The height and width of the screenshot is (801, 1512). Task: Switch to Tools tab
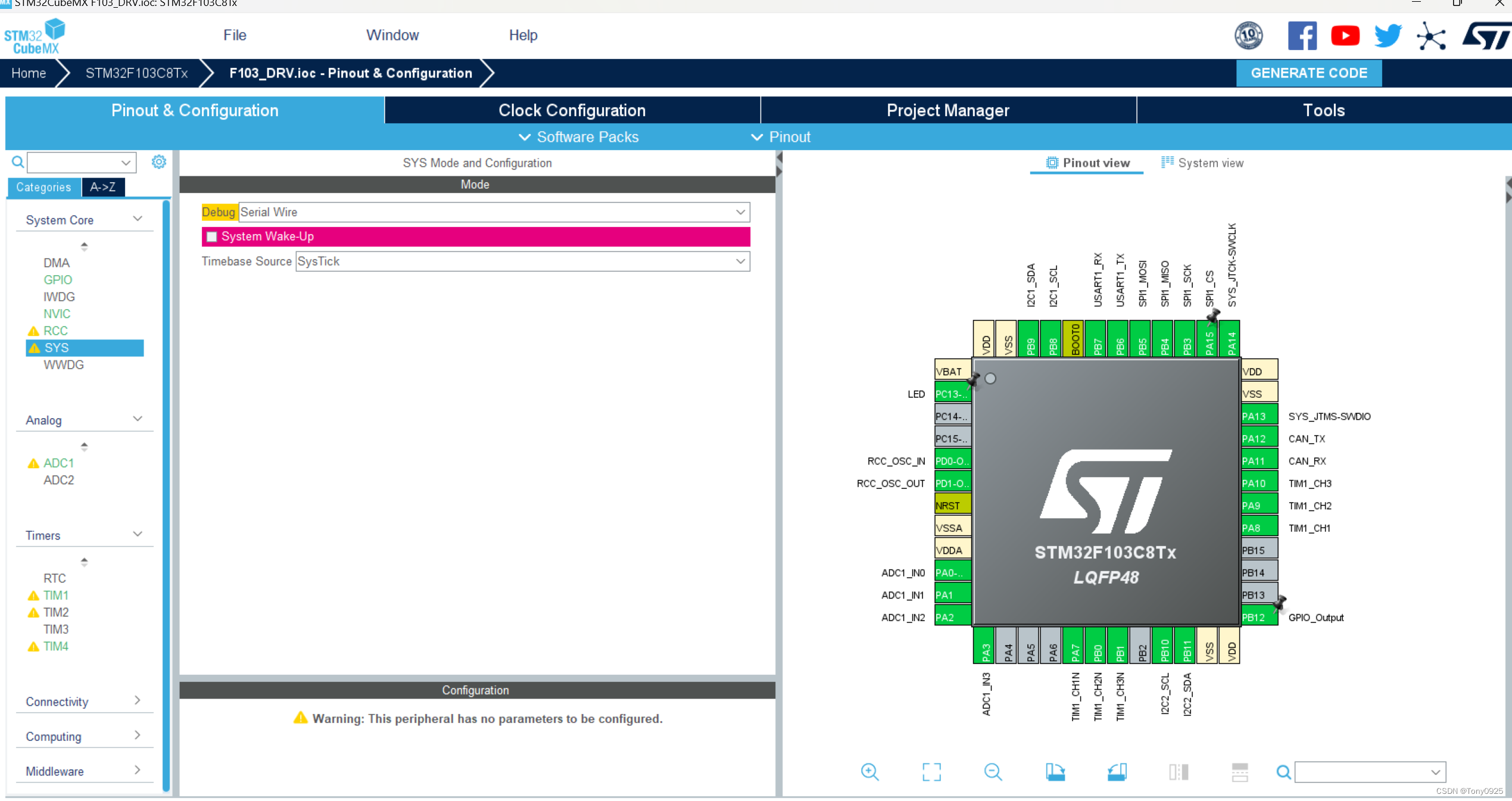tap(1324, 110)
